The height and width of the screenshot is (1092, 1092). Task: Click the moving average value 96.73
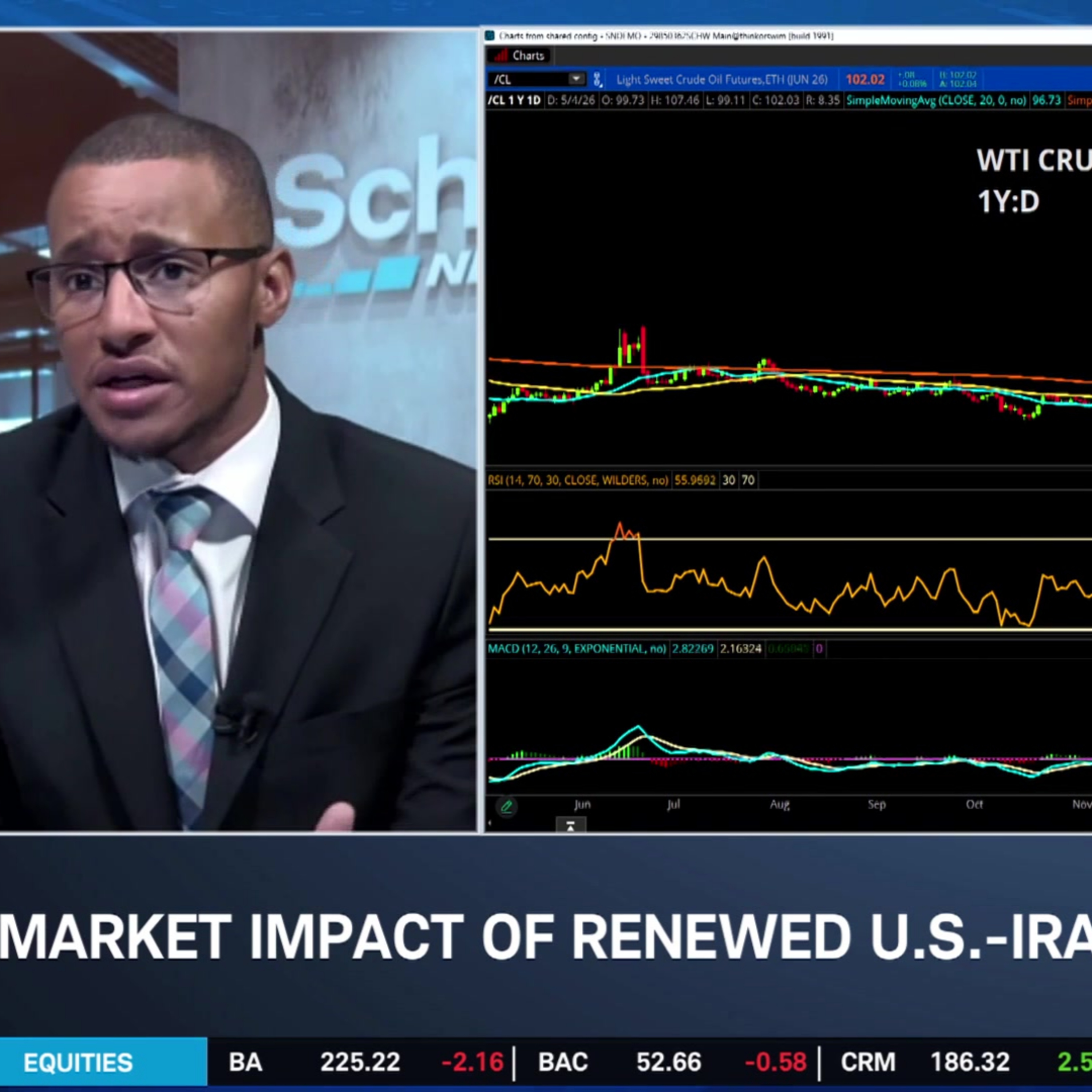point(1046,100)
